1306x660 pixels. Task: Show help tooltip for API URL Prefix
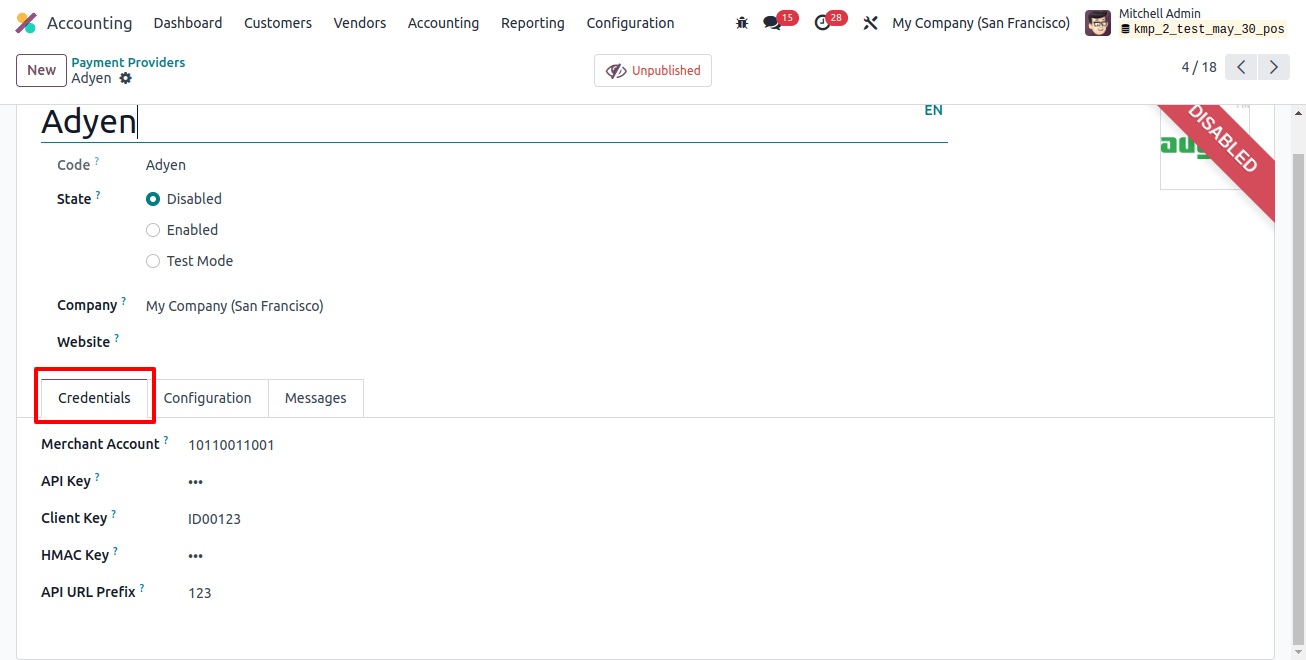point(142,587)
